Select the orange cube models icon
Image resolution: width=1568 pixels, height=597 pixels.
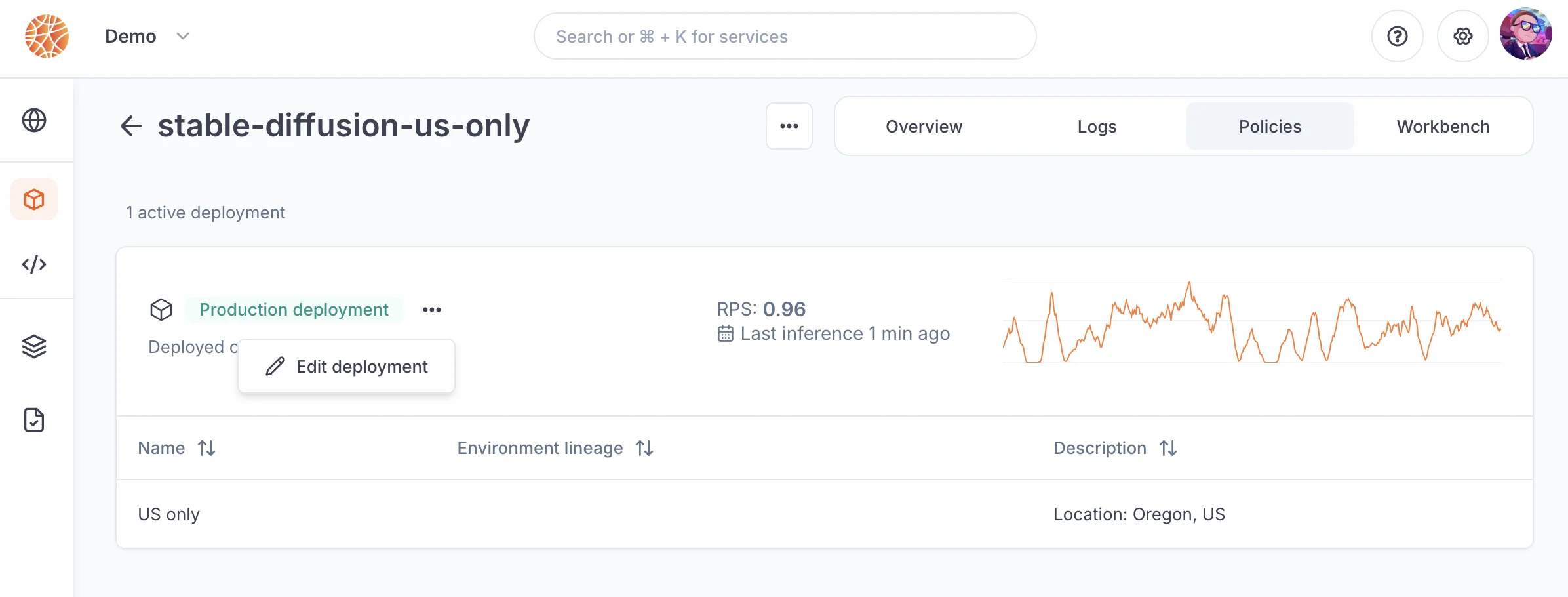34,199
